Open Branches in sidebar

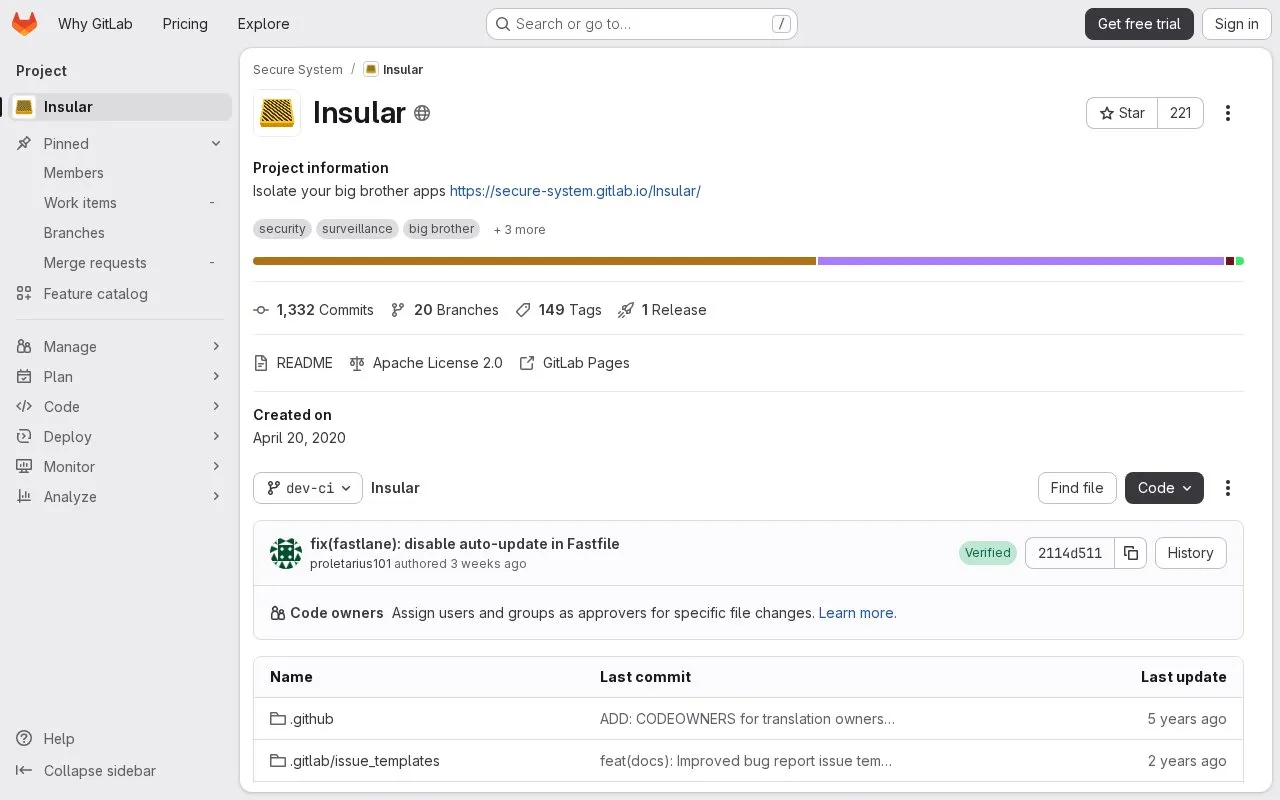pyautogui.click(x=120, y=233)
